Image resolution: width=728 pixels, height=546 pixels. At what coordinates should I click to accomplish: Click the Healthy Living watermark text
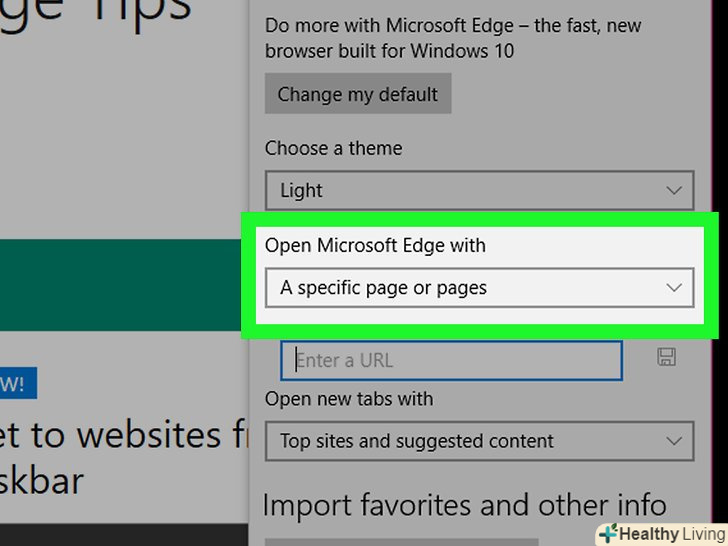pos(671,534)
